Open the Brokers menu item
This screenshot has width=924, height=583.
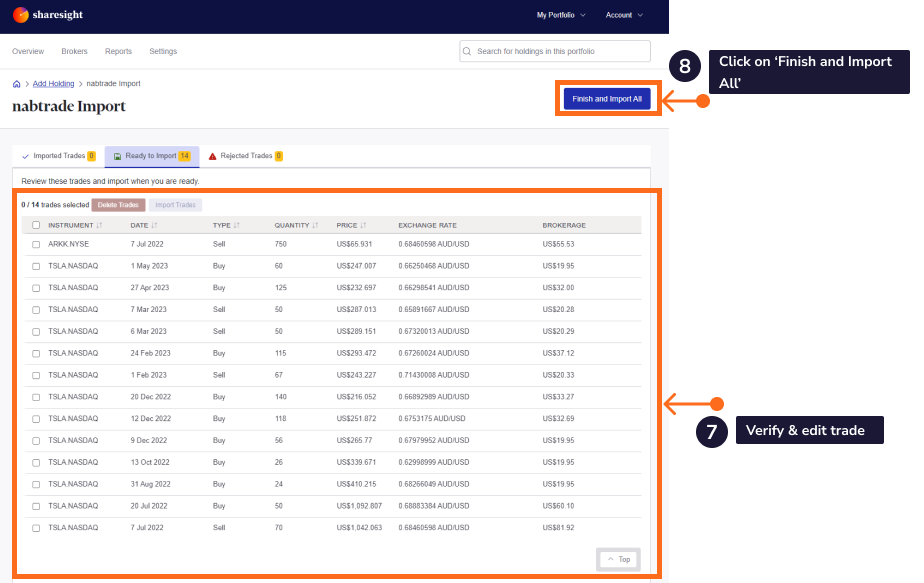(x=74, y=51)
